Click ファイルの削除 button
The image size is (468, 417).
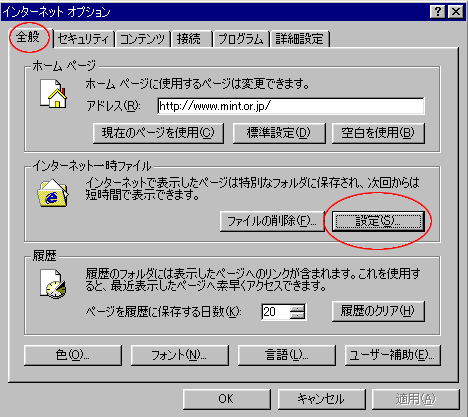coord(272,221)
